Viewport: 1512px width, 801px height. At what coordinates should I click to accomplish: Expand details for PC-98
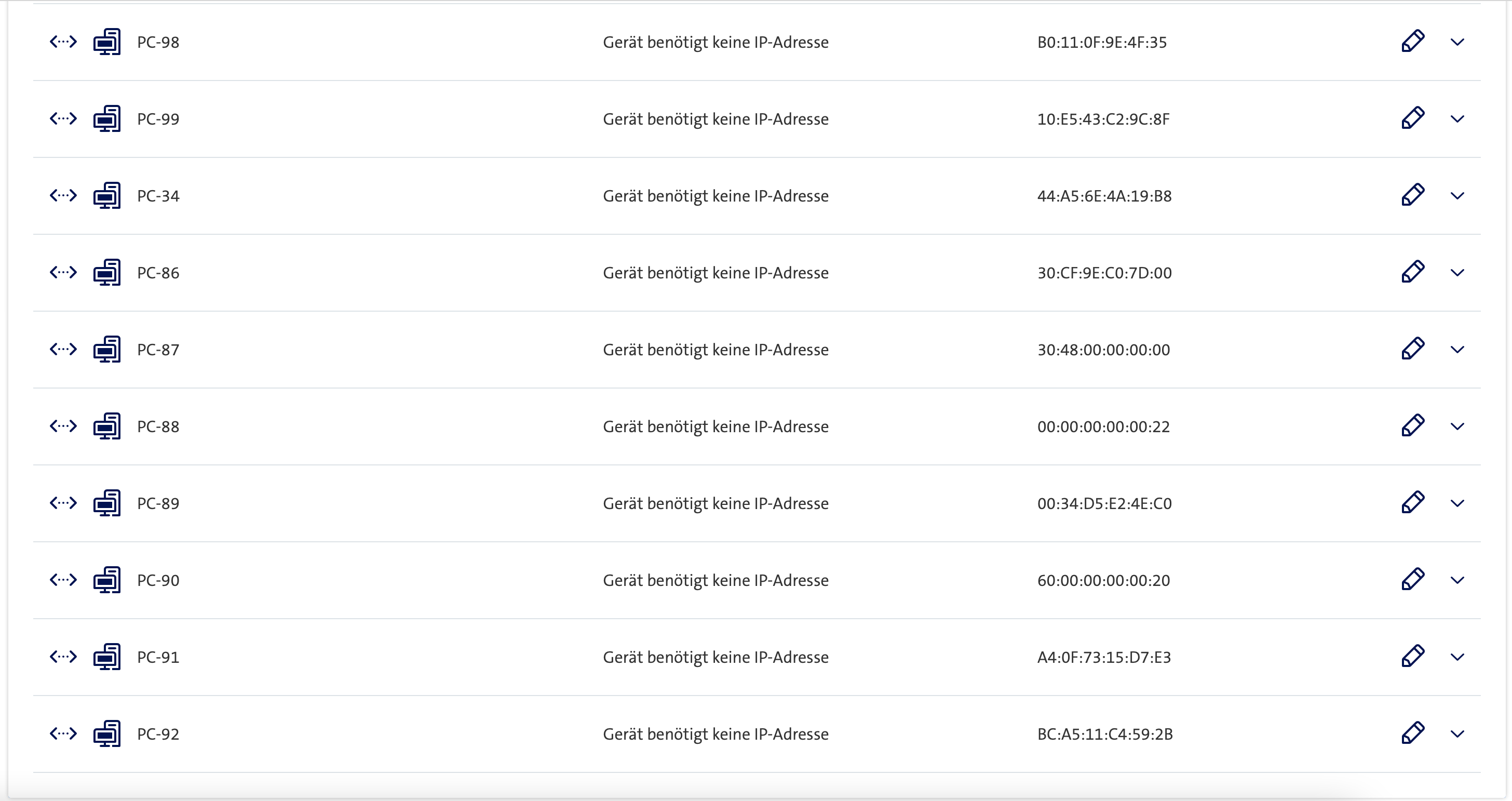coord(1457,42)
